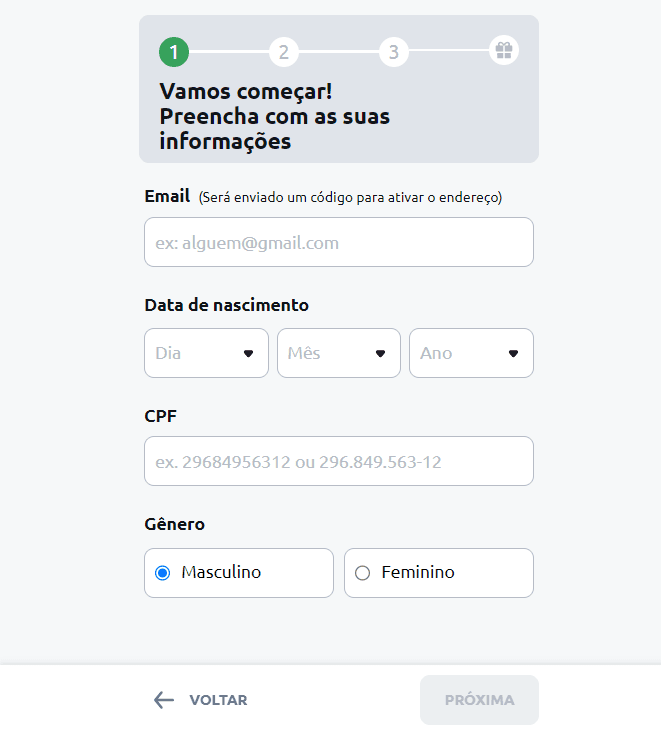
Task: Choose the Feminino gender option box
Action: (x=439, y=573)
